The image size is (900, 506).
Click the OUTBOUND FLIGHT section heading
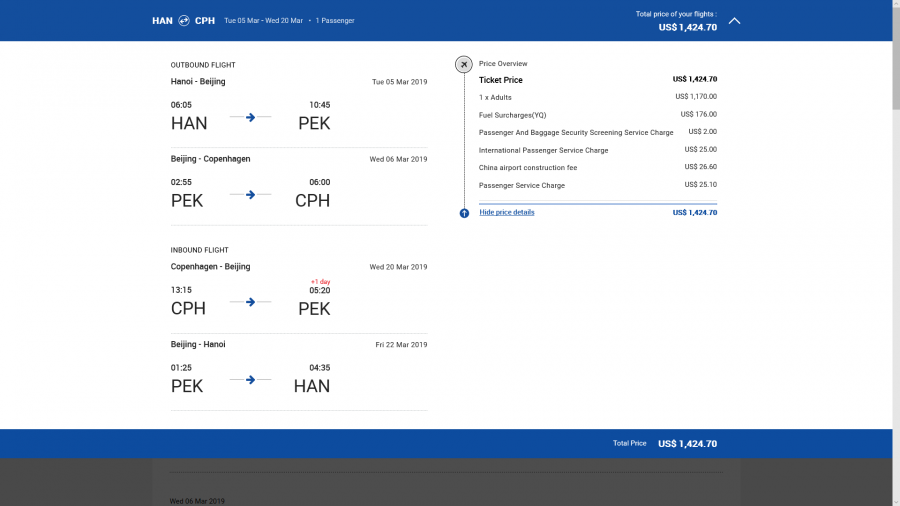coord(203,65)
